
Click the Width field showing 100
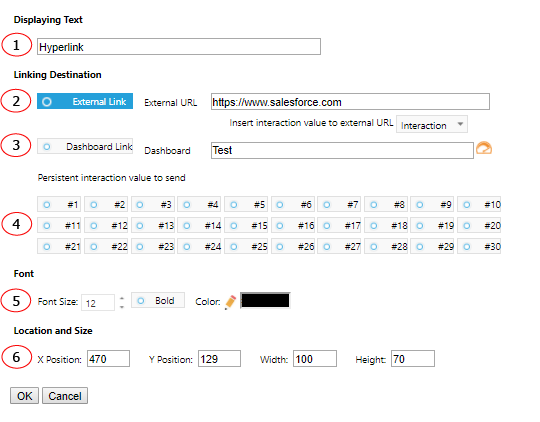[x=315, y=359]
